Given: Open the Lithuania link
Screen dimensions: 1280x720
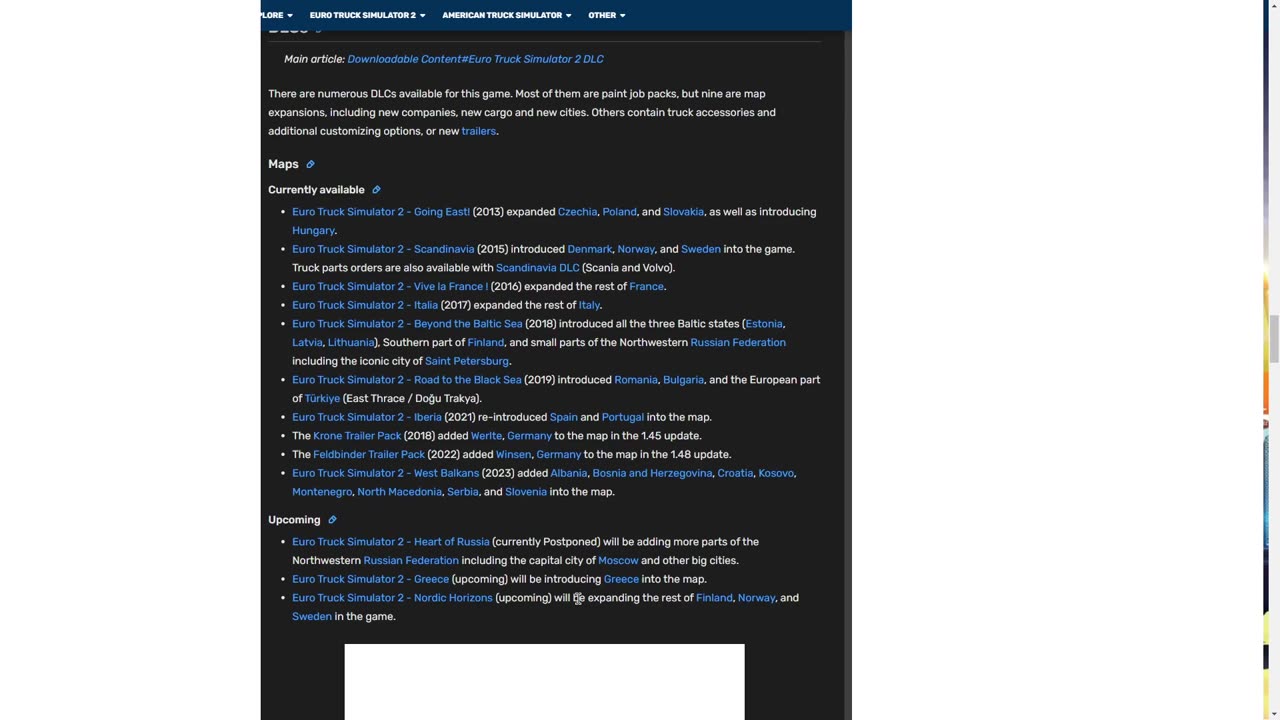Looking at the screenshot, I should (x=350, y=343).
